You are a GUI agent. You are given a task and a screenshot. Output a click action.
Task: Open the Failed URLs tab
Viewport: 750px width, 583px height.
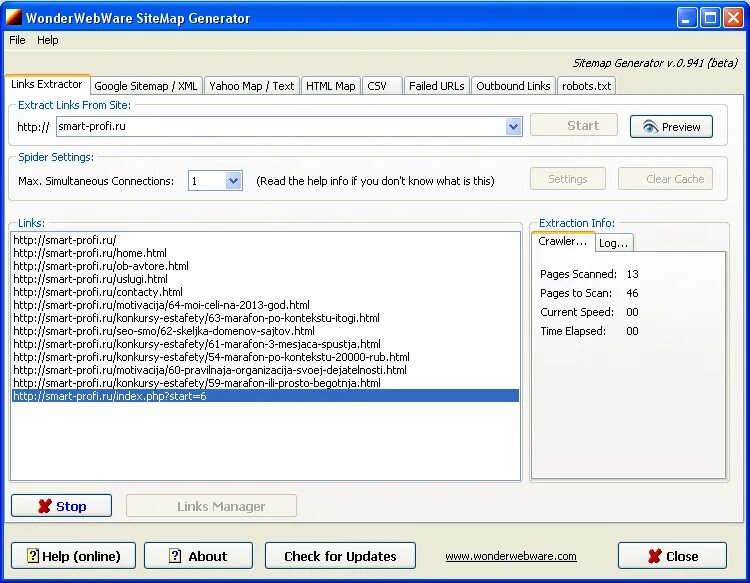(x=436, y=86)
